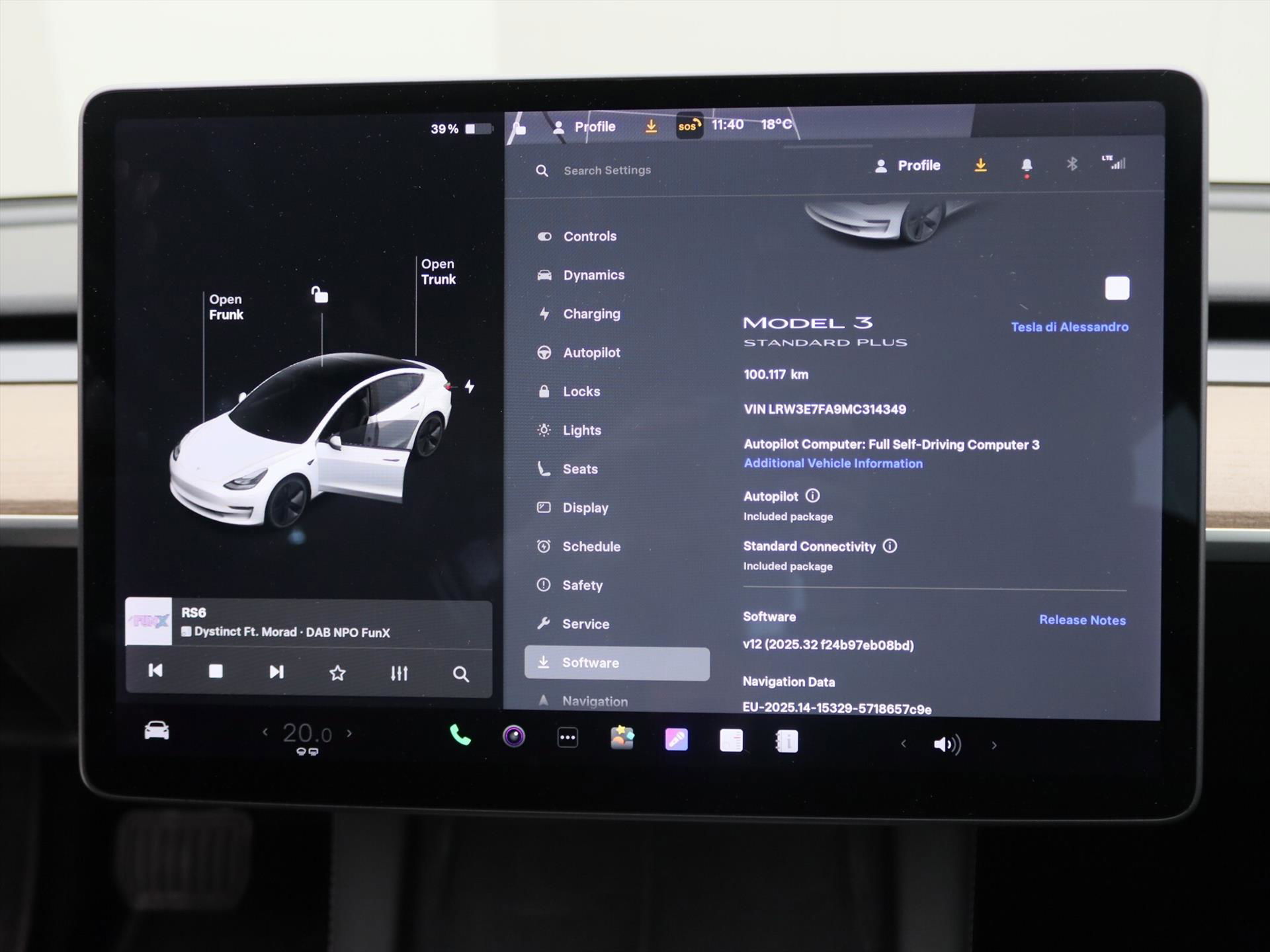Open the Charging settings menu
Image resolution: width=1270 pixels, height=952 pixels.
point(591,314)
